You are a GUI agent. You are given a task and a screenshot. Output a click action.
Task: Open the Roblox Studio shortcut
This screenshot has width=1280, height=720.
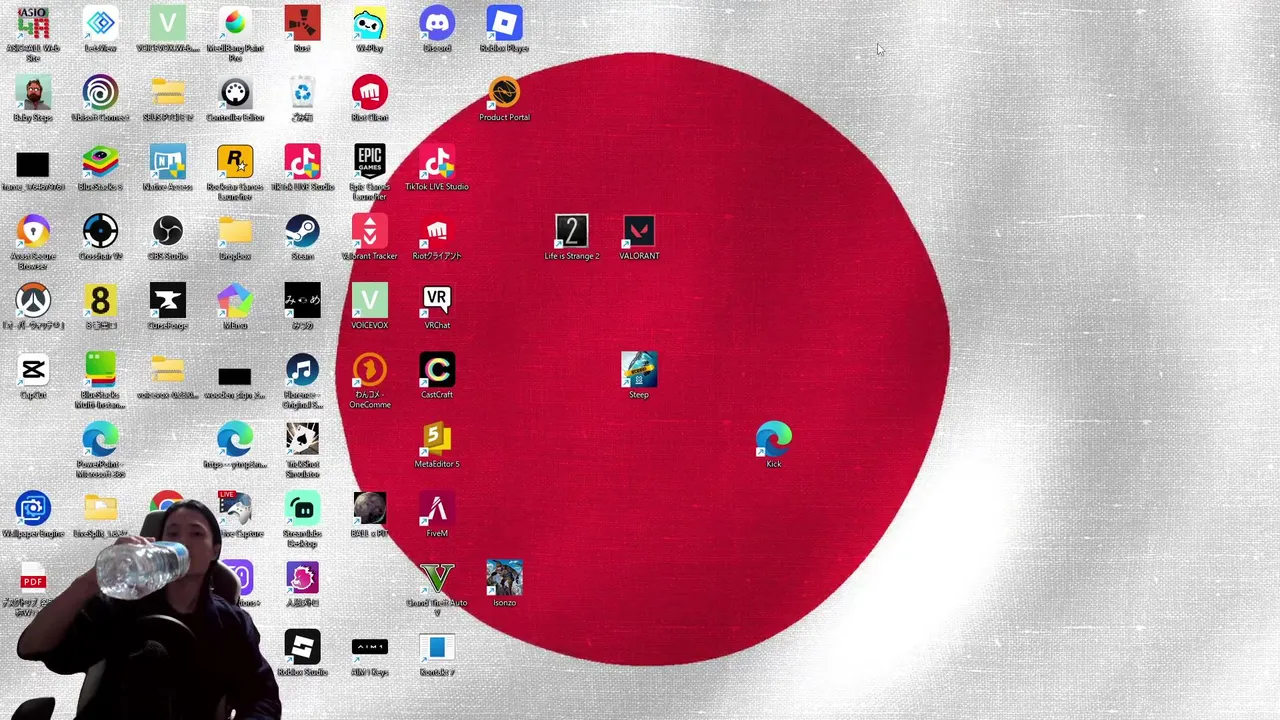(302, 647)
